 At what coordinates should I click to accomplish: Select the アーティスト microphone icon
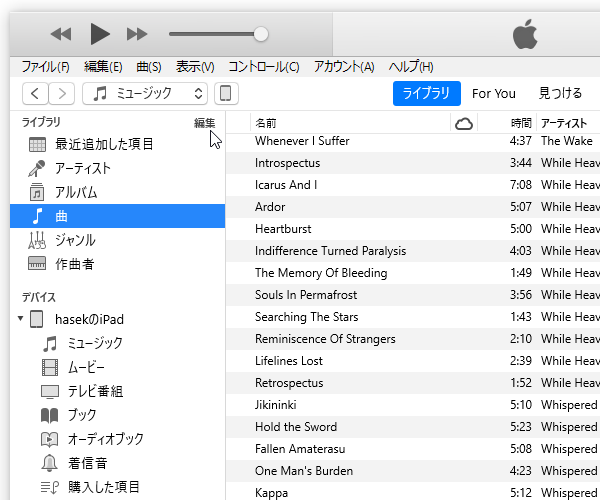coord(37,168)
